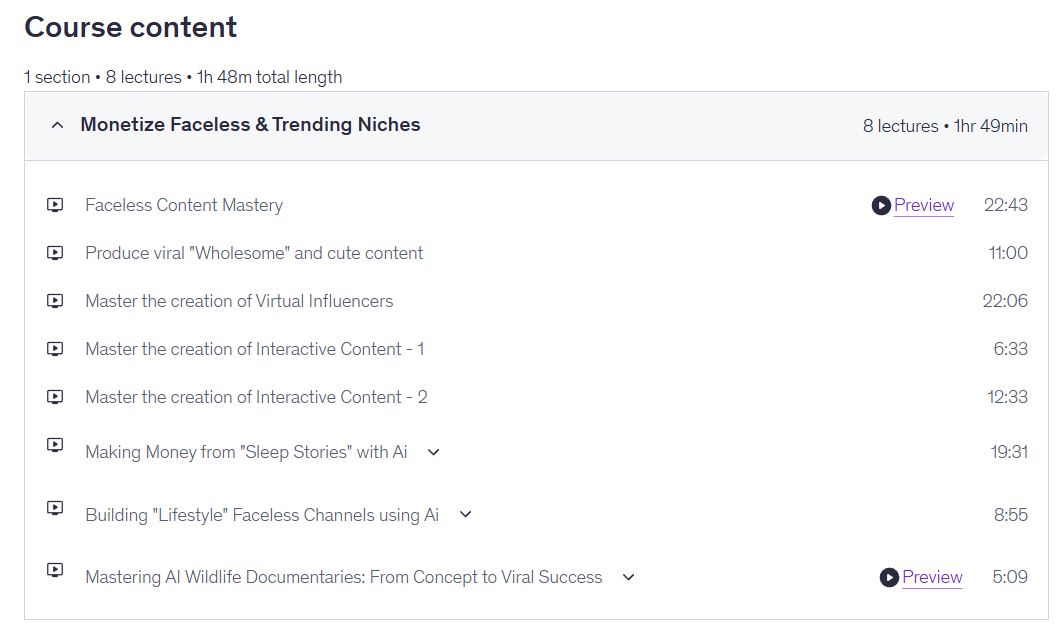Click the video icon beside Sleep Stories lecture
This screenshot has width=1060, height=637.
click(x=55, y=445)
